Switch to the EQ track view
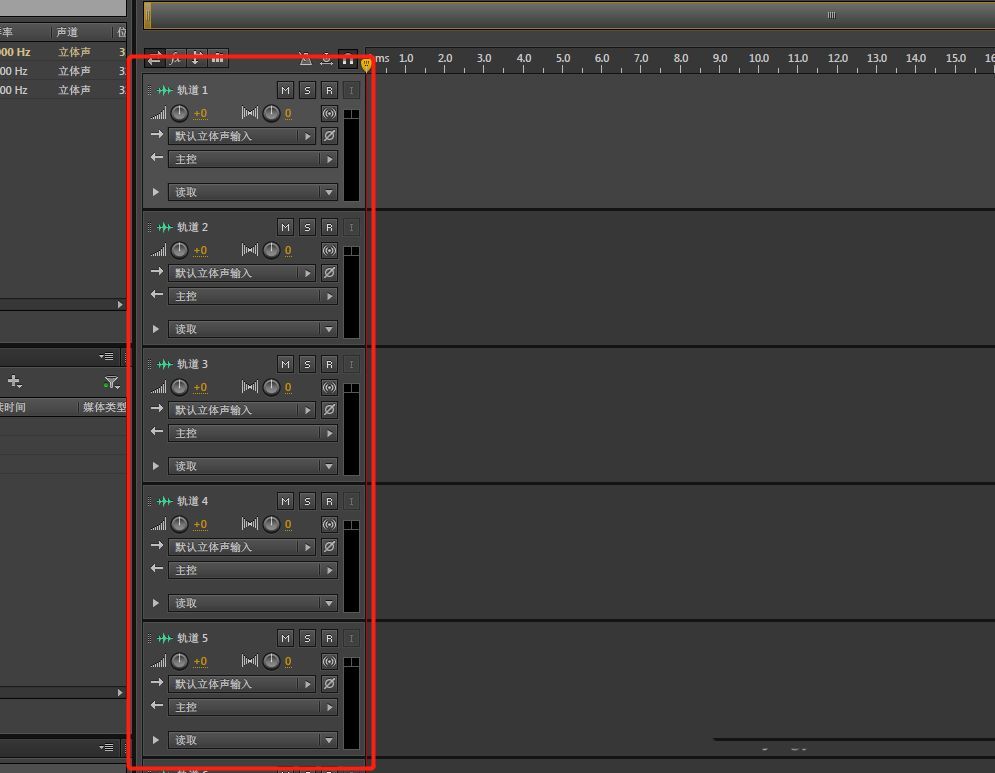This screenshot has width=995, height=773. [x=217, y=59]
